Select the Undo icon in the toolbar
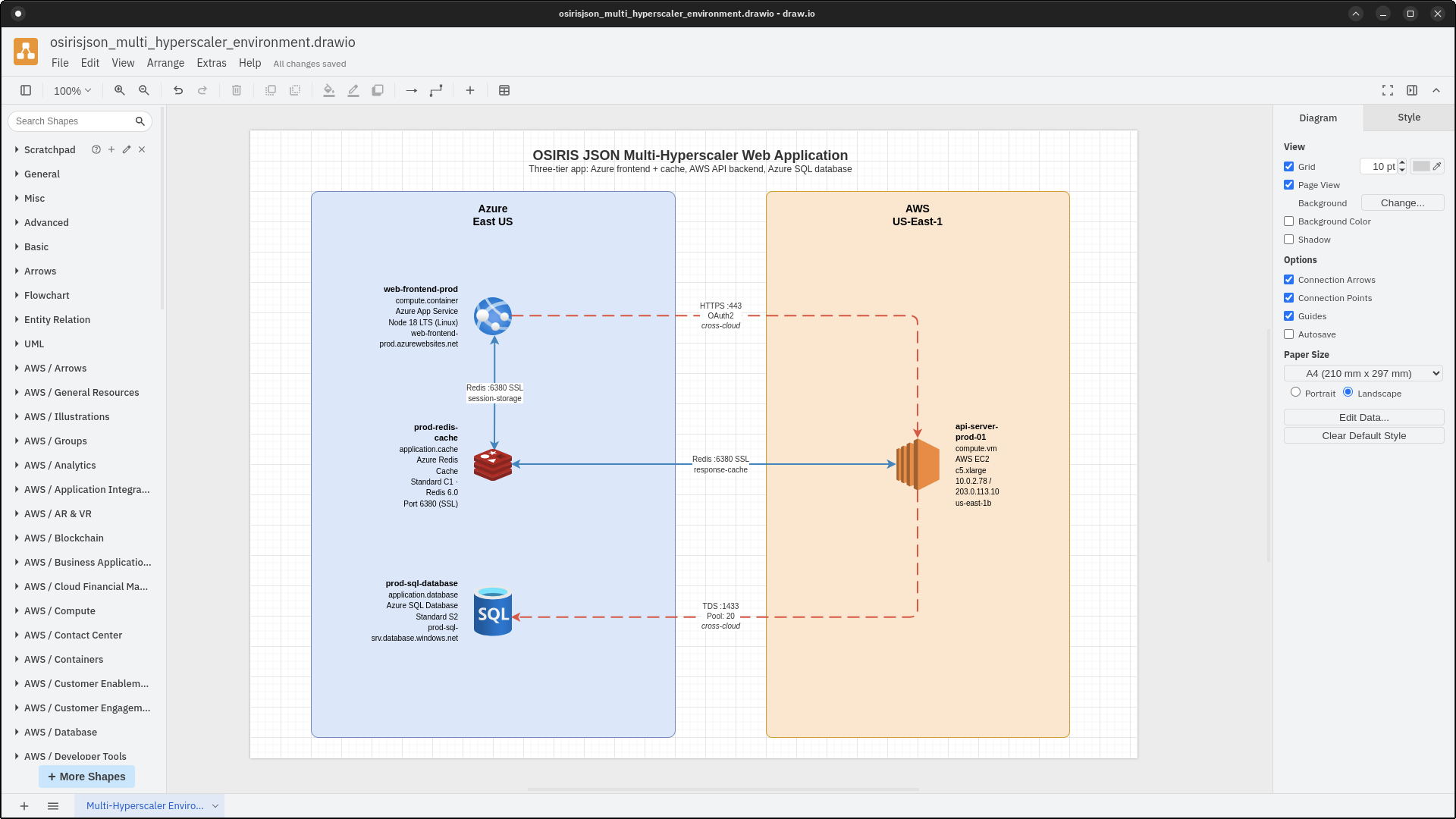 178,90
